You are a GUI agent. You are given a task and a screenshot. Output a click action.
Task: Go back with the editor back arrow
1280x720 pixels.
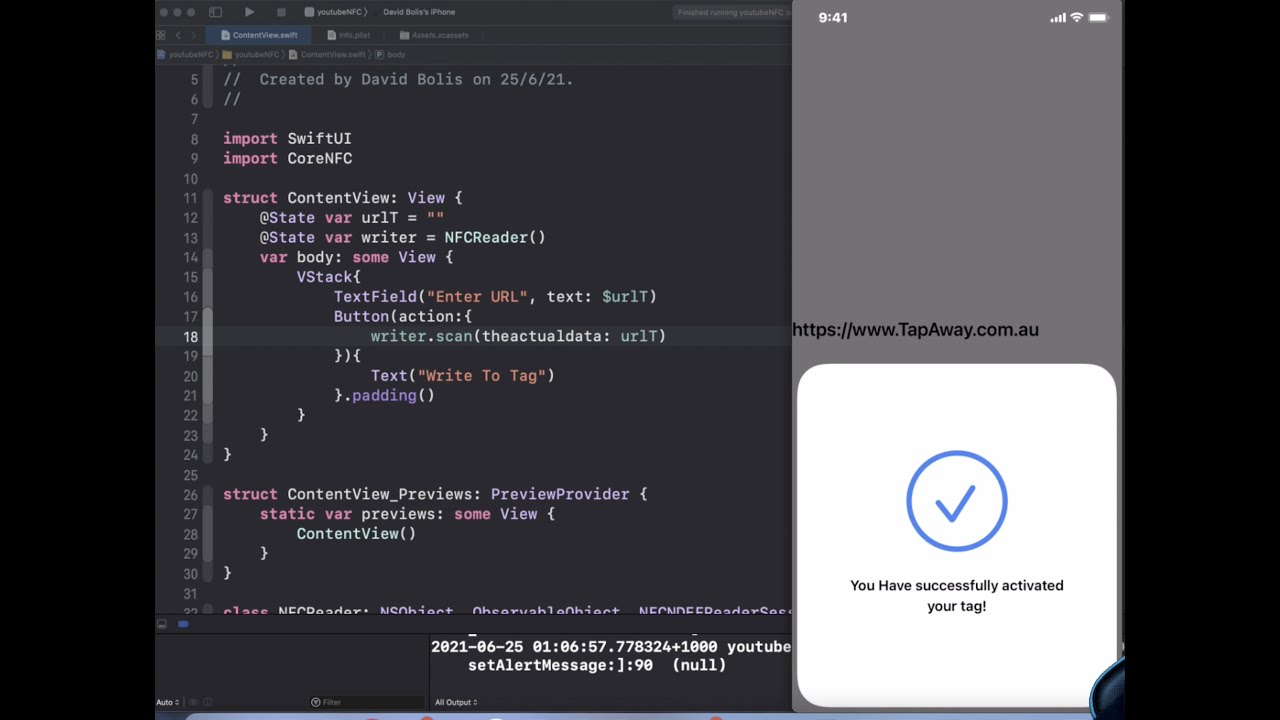(x=178, y=35)
